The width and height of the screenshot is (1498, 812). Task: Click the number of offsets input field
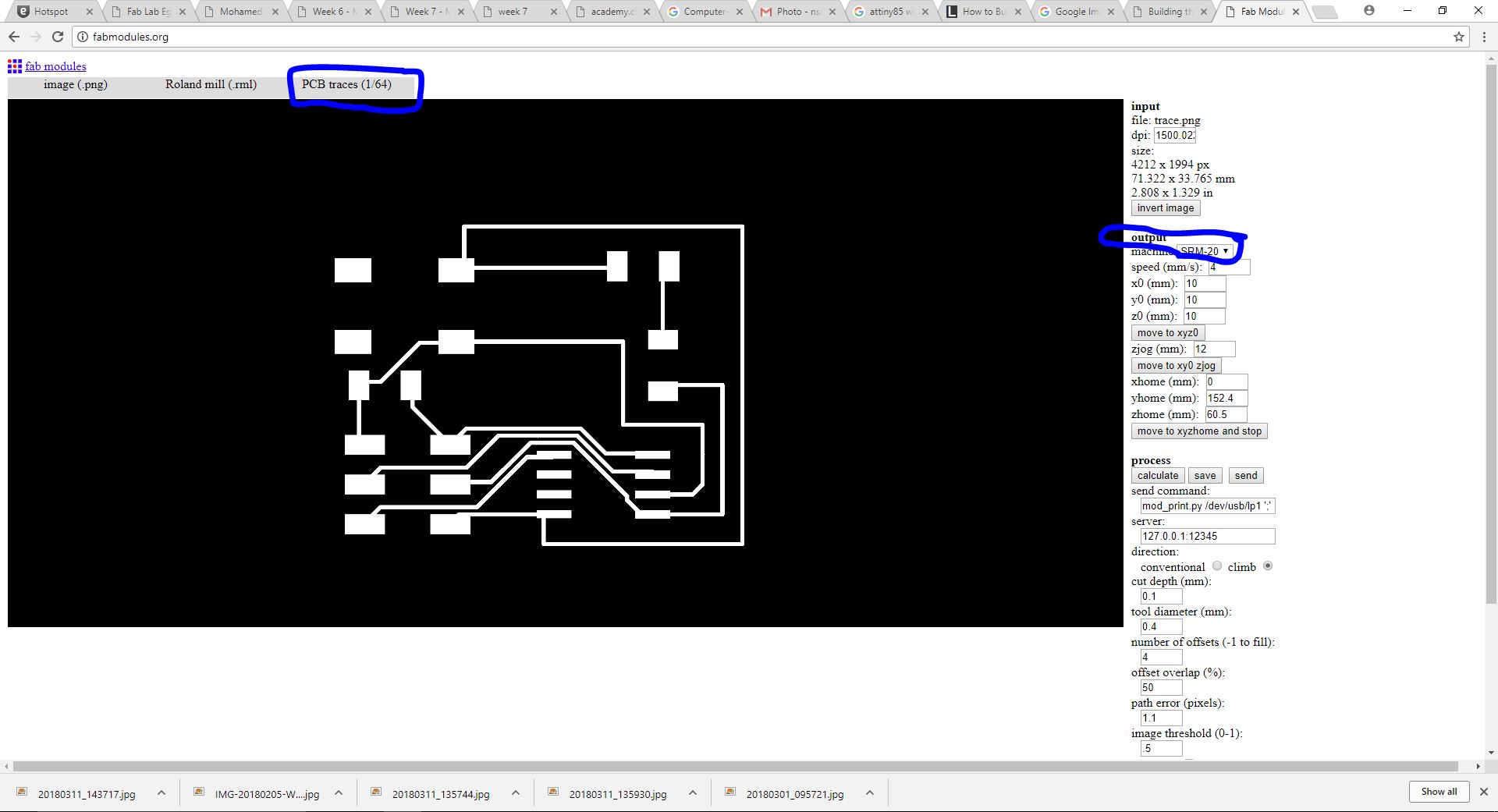[1161, 658]
